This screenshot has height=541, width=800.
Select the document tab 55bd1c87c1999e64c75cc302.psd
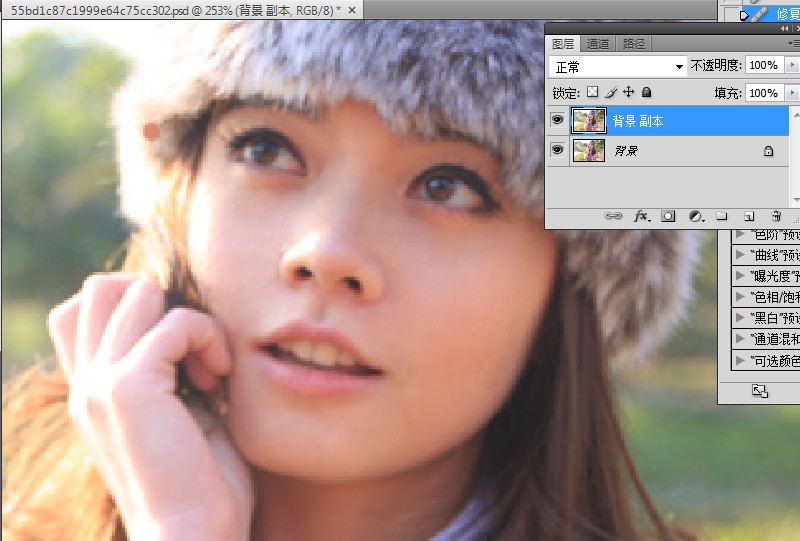click(176, 10)
